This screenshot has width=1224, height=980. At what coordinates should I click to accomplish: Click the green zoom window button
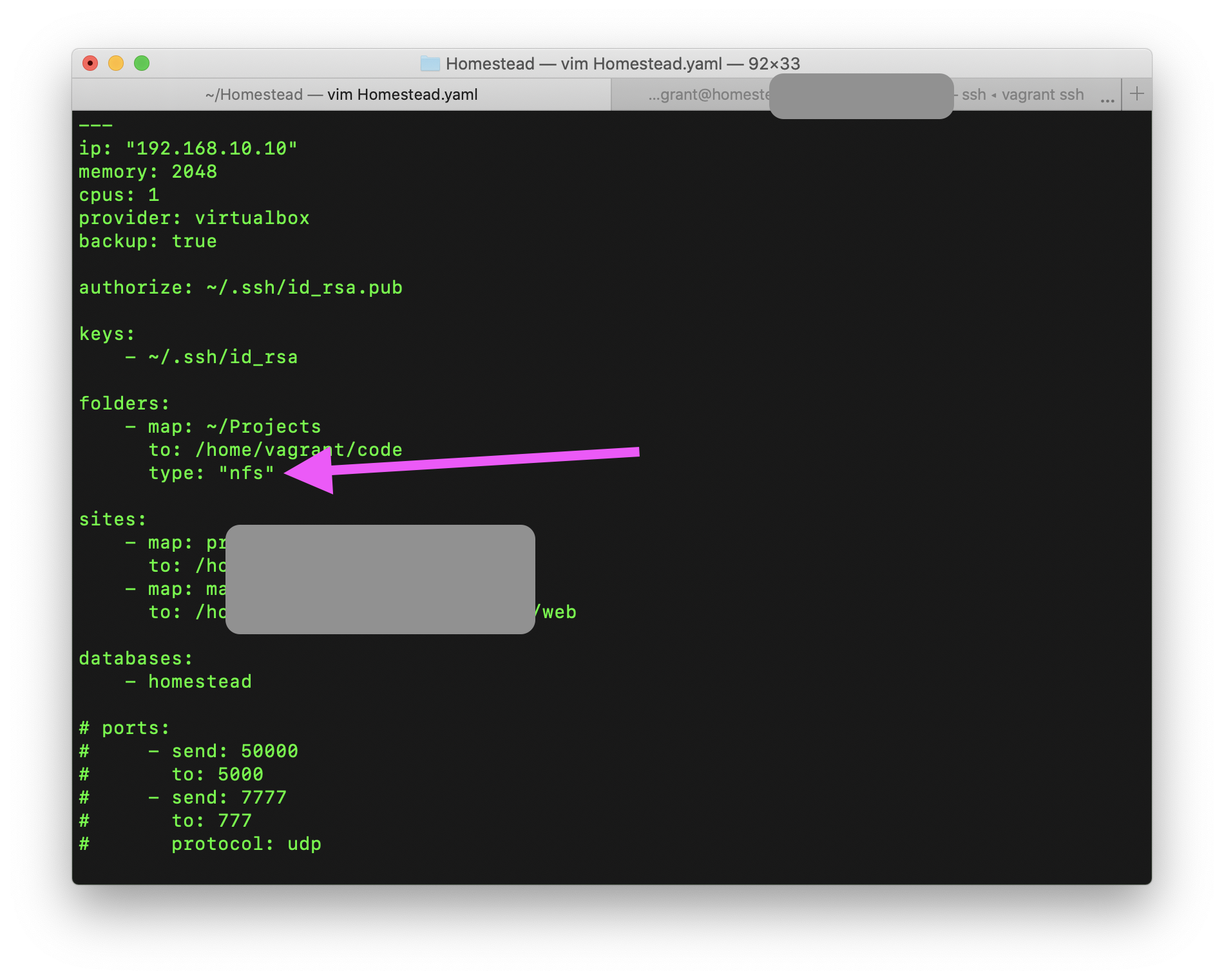(142, 63)
